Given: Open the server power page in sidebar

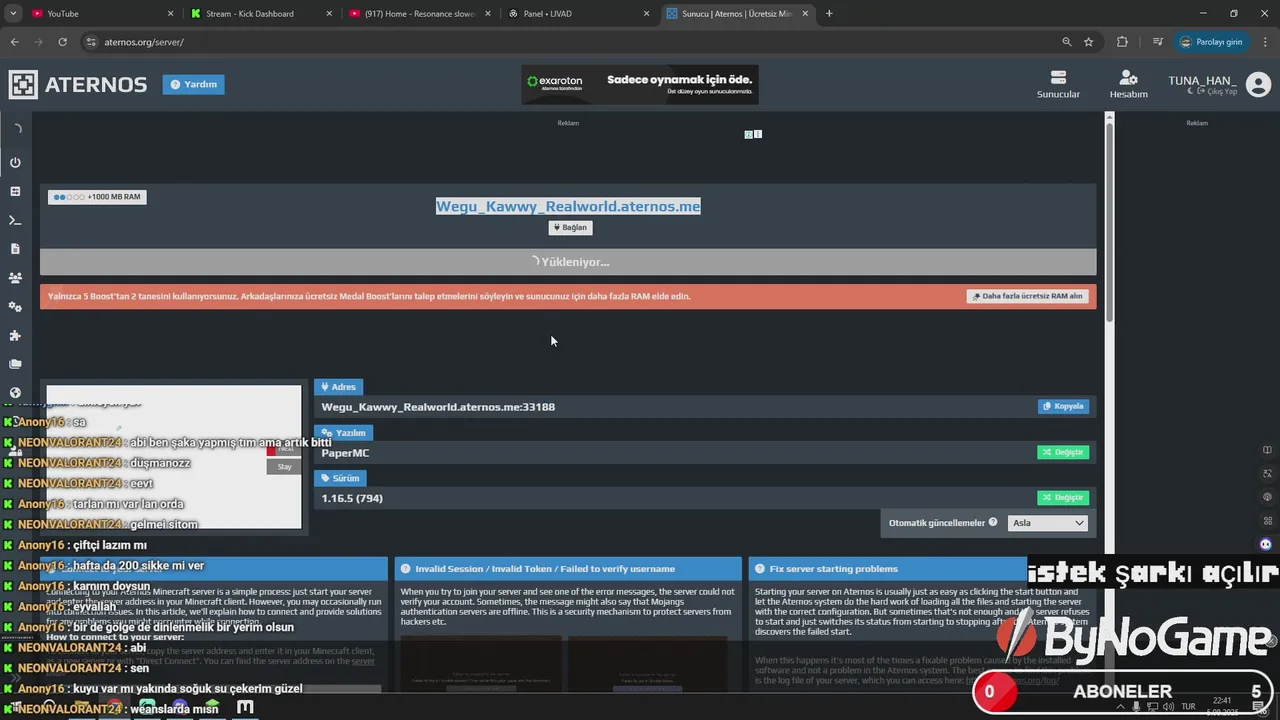Looking at the screenshot, I should (15, 162).
